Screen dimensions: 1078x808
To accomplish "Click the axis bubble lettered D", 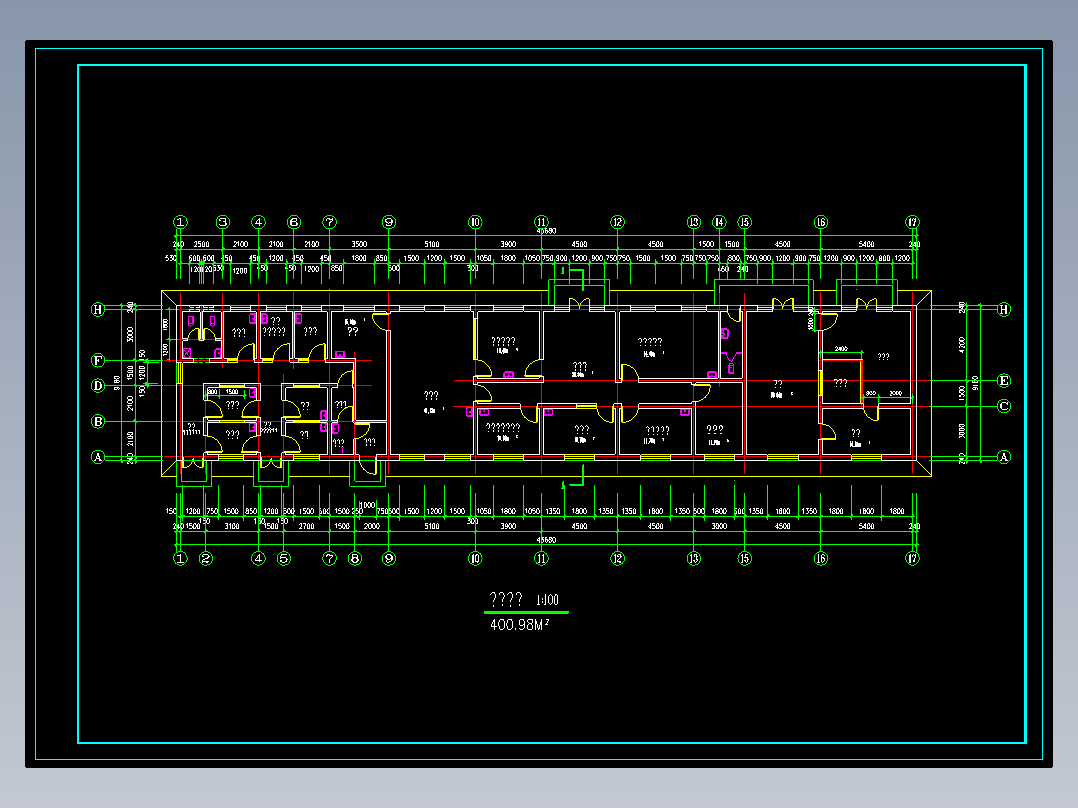I will click(98, 386).
